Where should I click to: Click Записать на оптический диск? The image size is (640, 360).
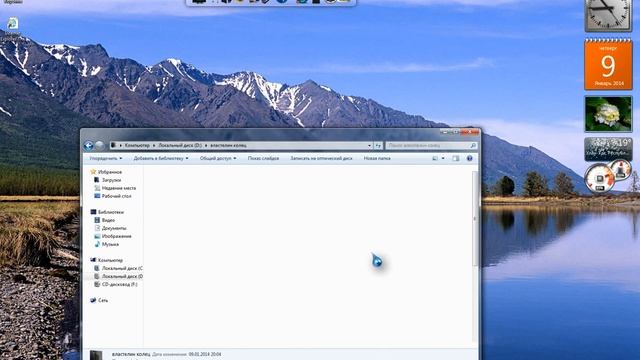coord(321,158)
